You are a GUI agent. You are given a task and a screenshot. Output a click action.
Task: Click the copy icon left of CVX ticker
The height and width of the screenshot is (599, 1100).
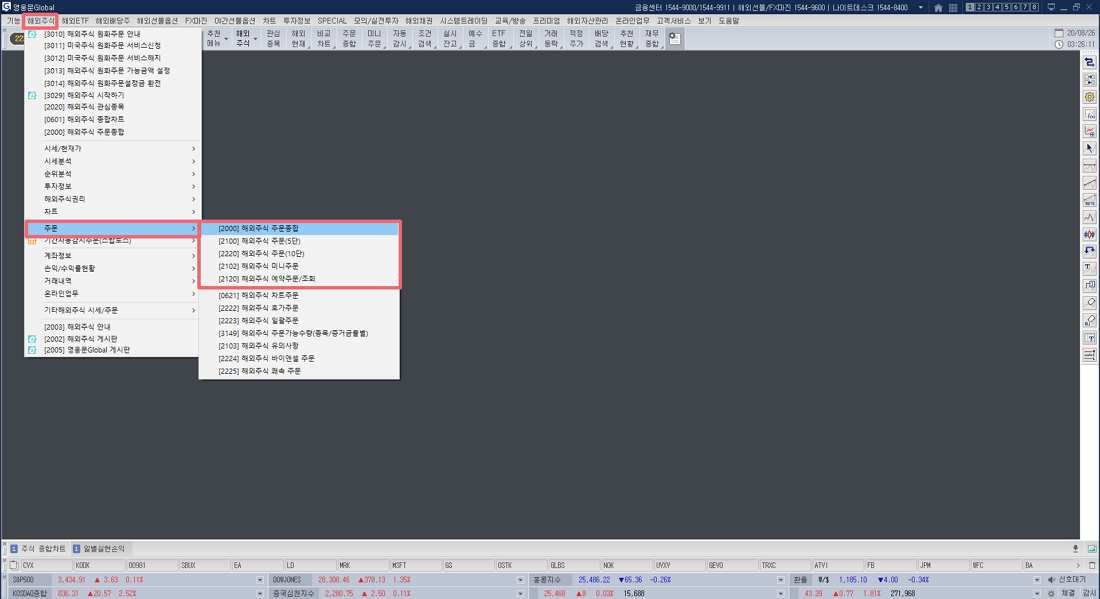[x=13, y=565]
